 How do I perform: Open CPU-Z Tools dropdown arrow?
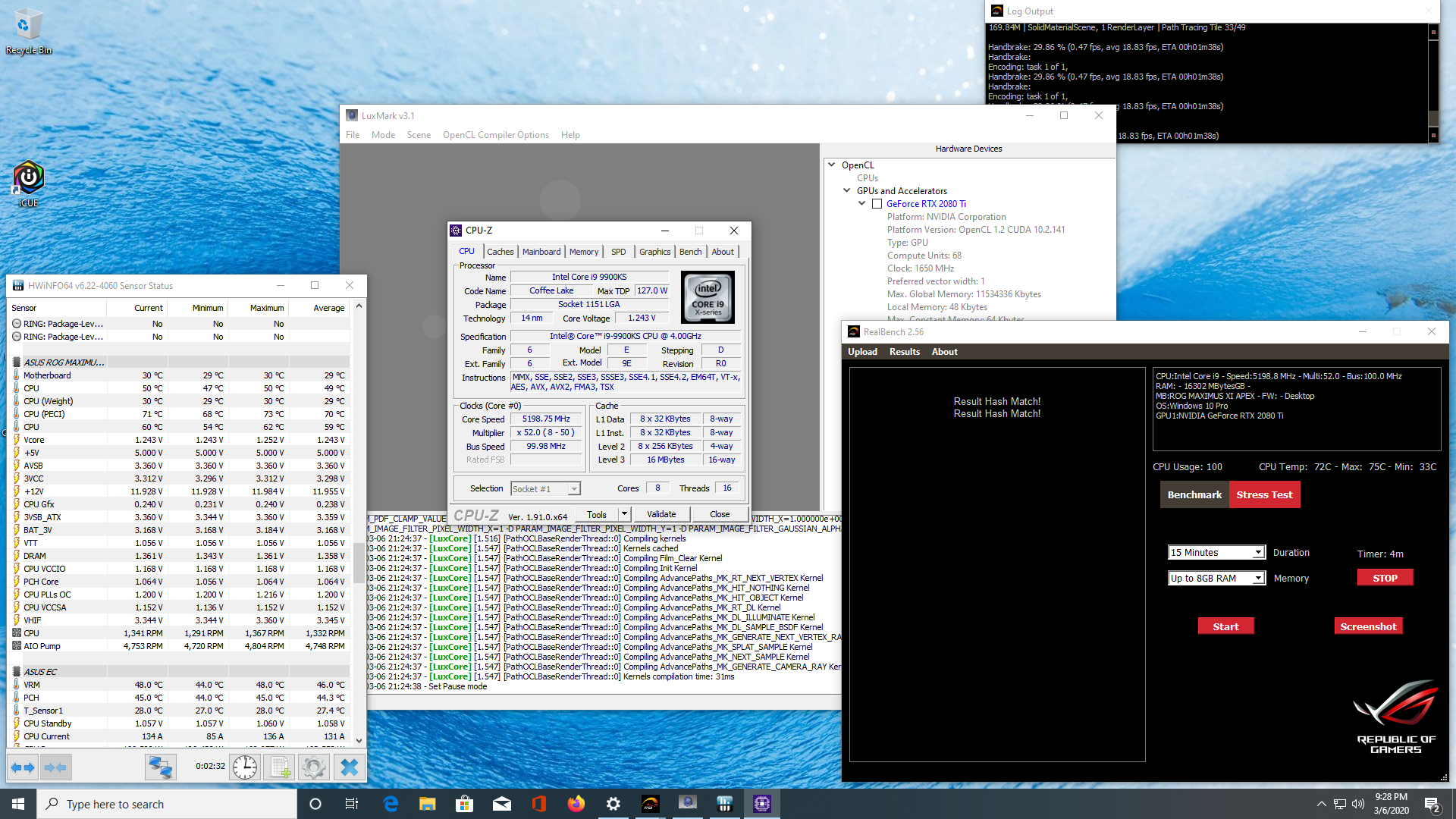[x=624, y=514]
